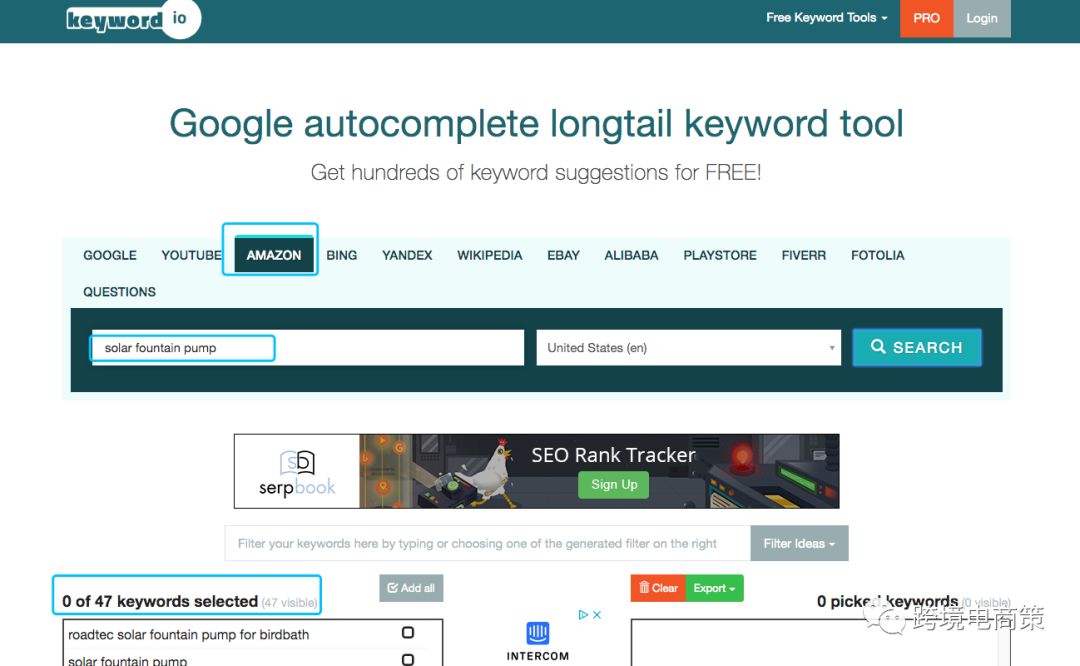Switch to the FIVERR tab
This screenshot has width=1080, height=666.
click(804, 256)
